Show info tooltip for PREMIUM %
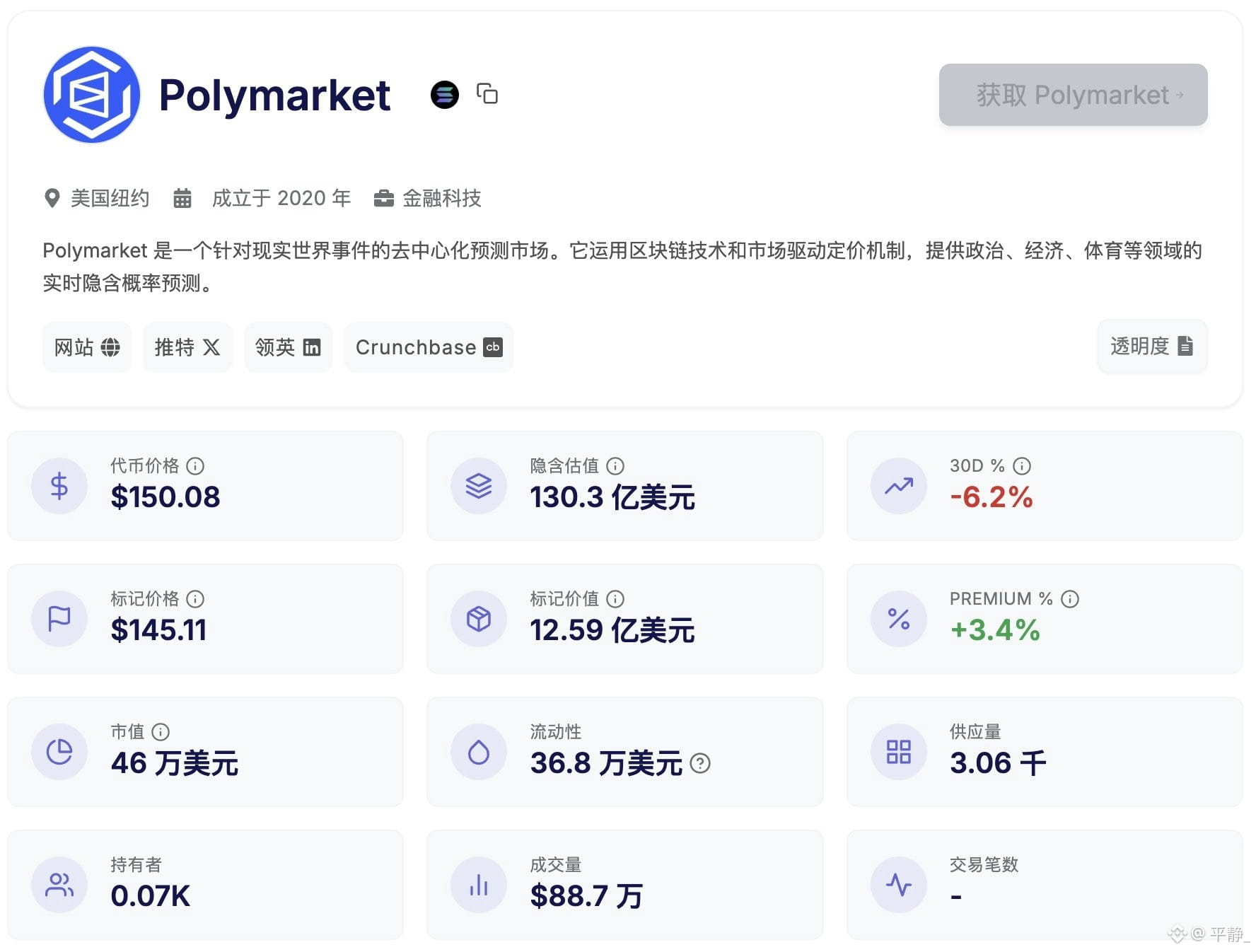Viewport: 1256px width, 952px height. pyautogui.click(x=1070, y=599)
